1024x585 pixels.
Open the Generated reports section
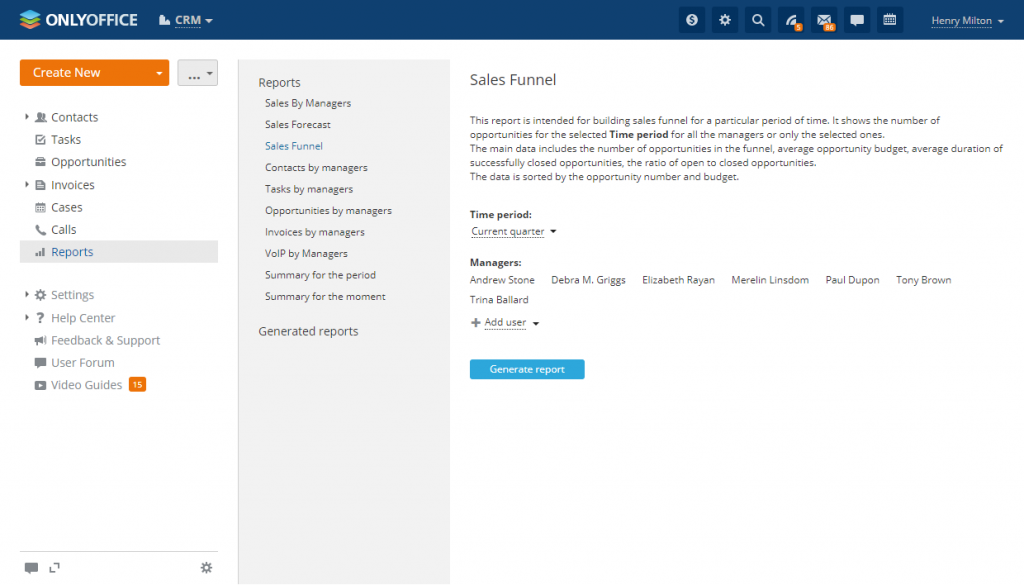pos(308,331)
